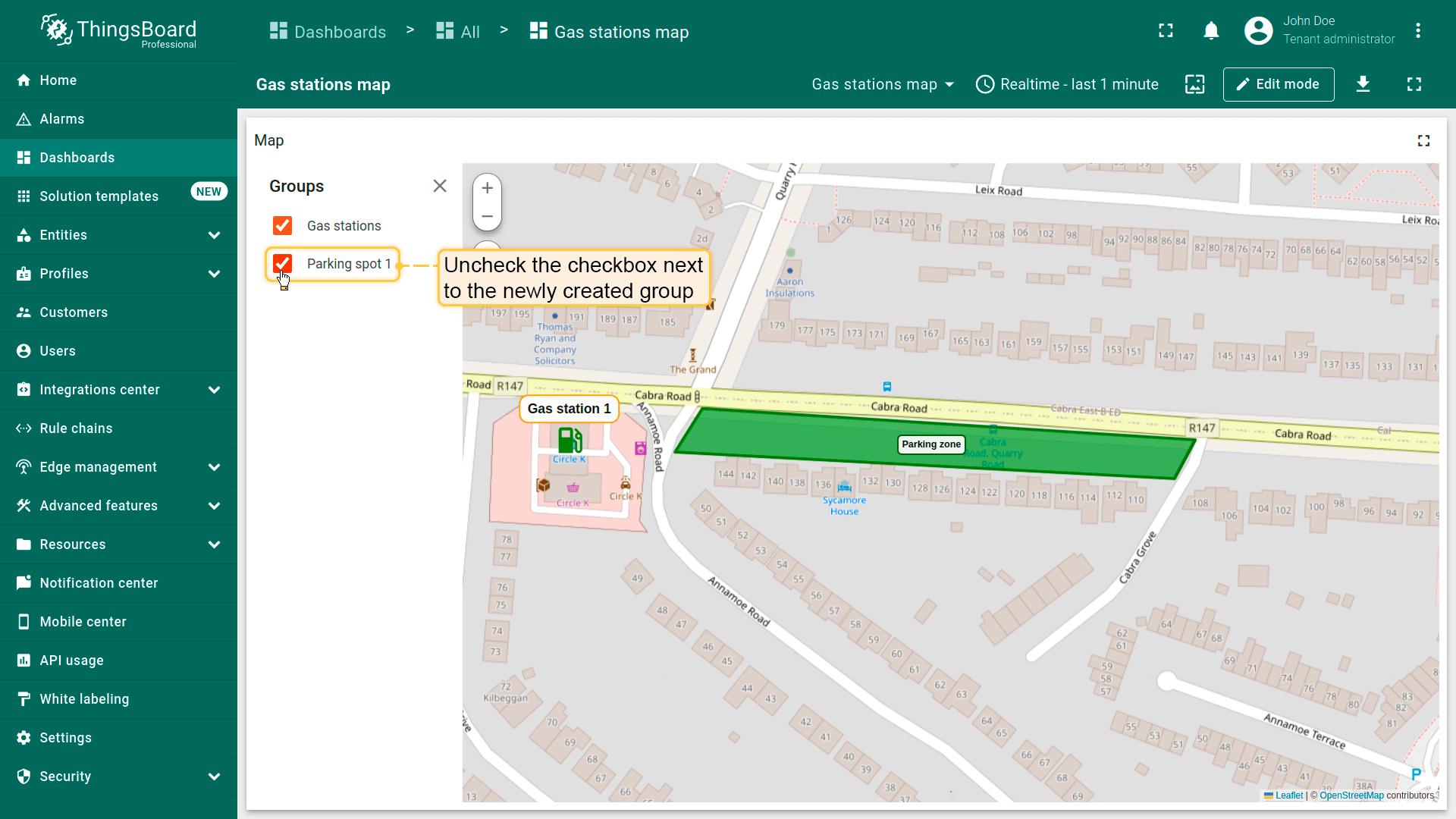Open the notifications bell icon
Image resolution: width=1456 pixels, height=819 pixels.
pyautogui.click(x=1211, y=31)
